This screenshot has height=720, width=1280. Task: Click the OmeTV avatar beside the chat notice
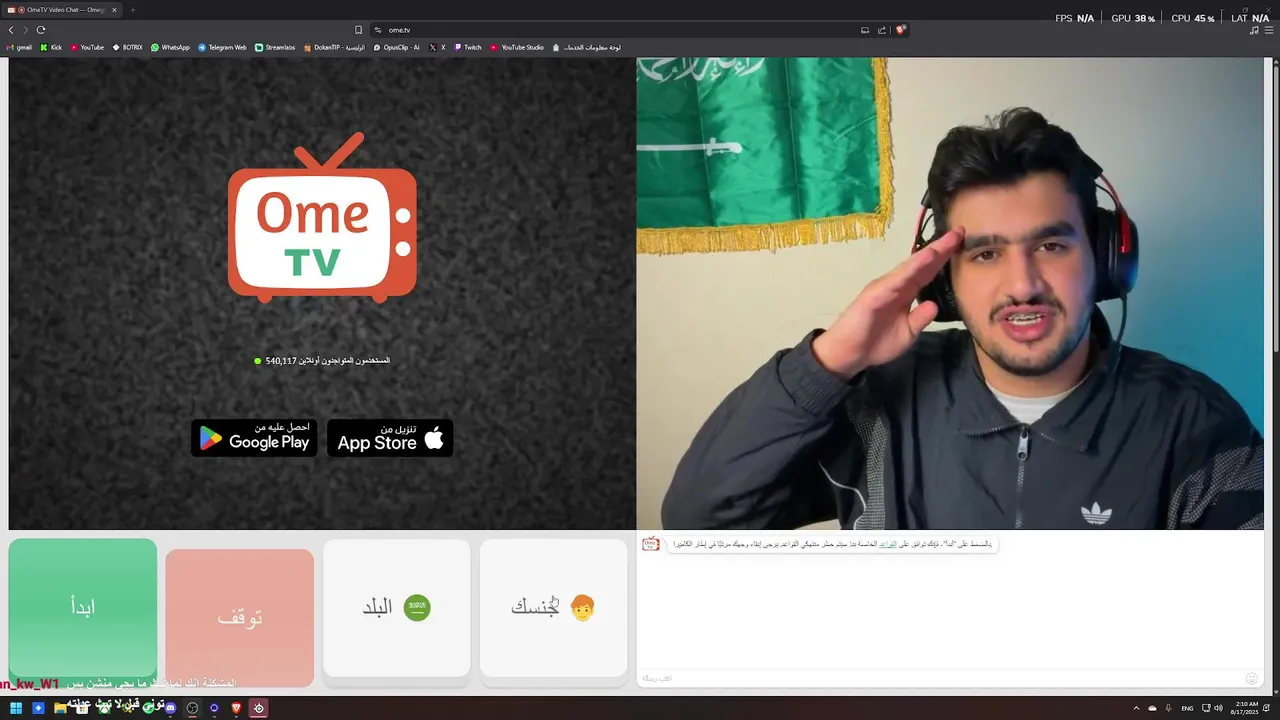pyautogui.click(x=651, y=544)
